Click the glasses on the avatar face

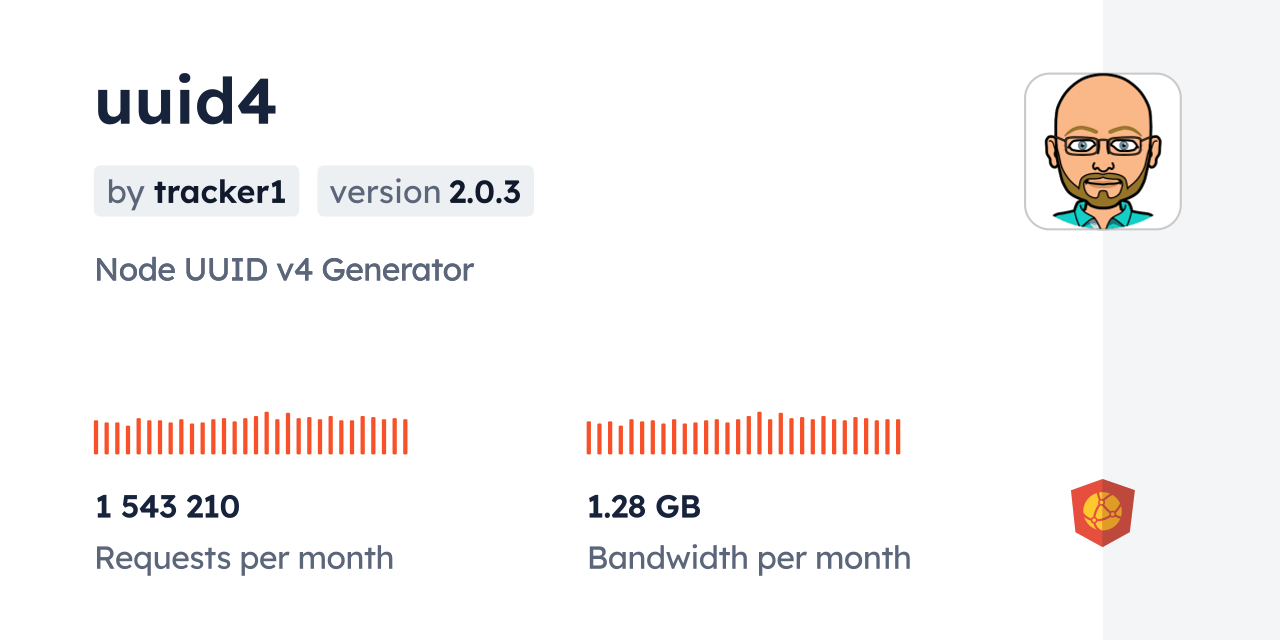click(1102, 145)
